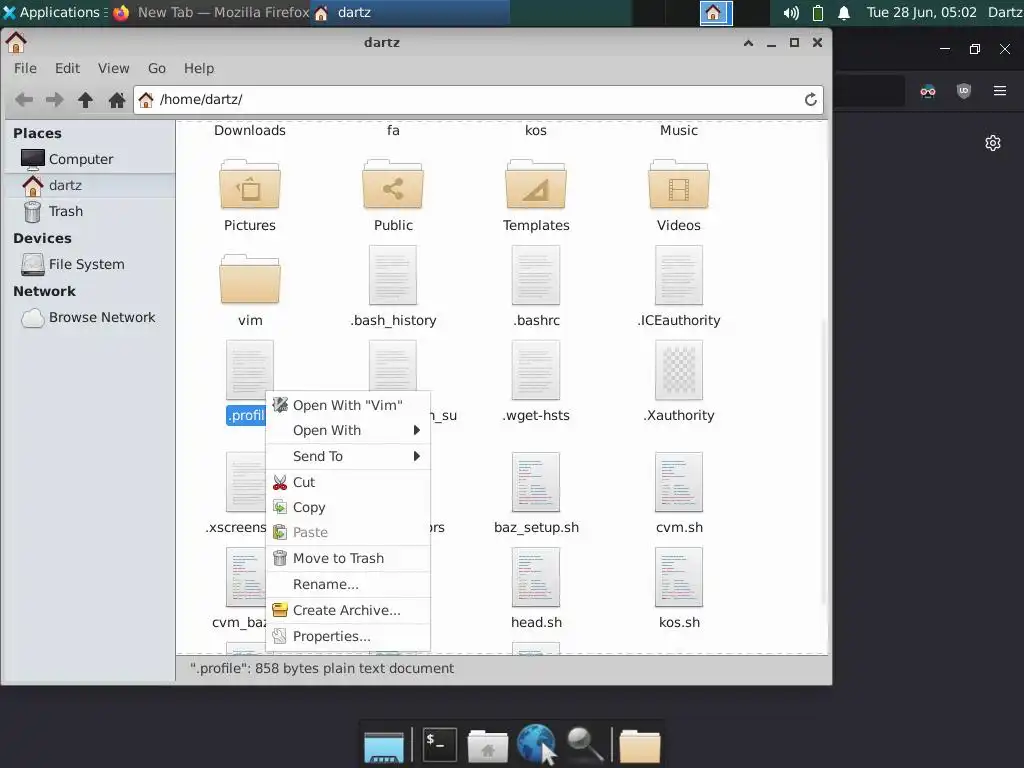This screenshot has height=768, width=1024.
Task: Open Trash in Places sidebar
Action: click(90, 212)
